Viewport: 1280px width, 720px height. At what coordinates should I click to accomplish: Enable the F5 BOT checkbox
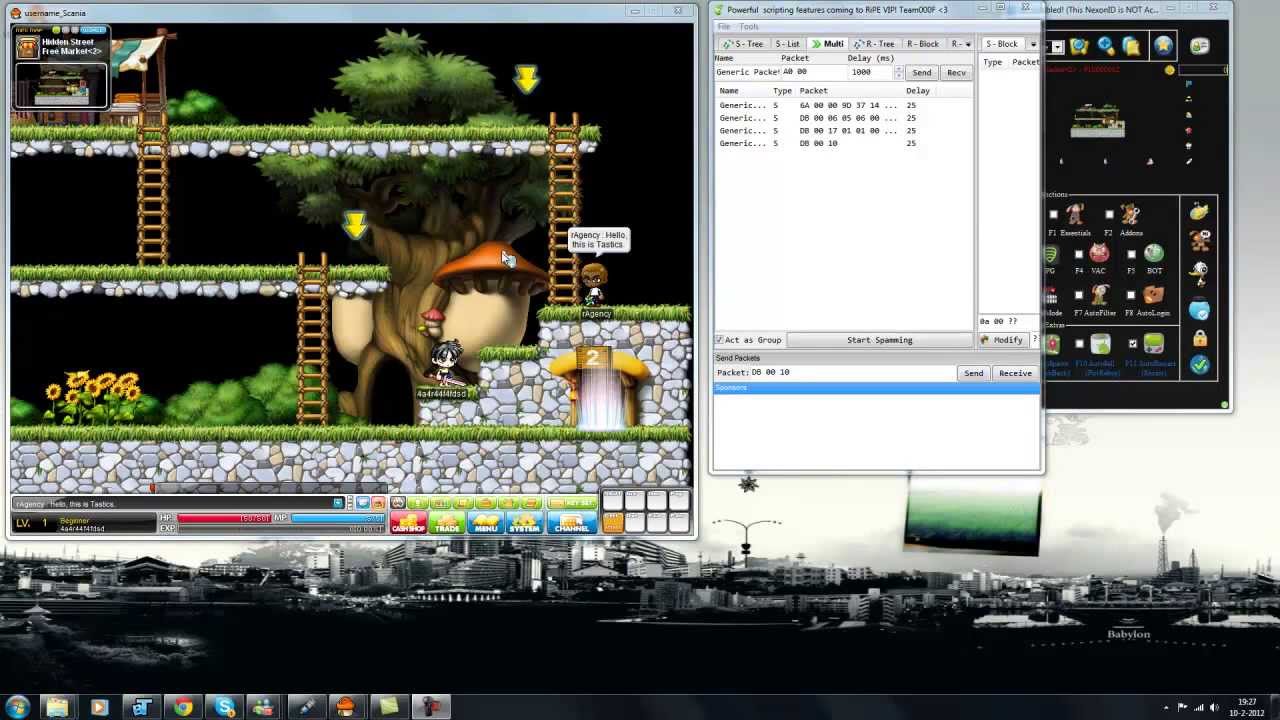[1131, 254]
